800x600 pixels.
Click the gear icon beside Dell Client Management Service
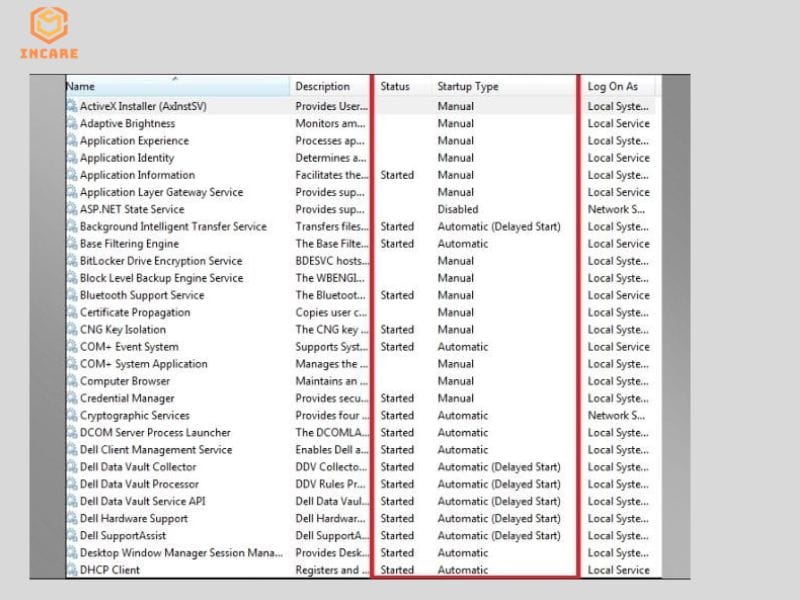[72, 450]
